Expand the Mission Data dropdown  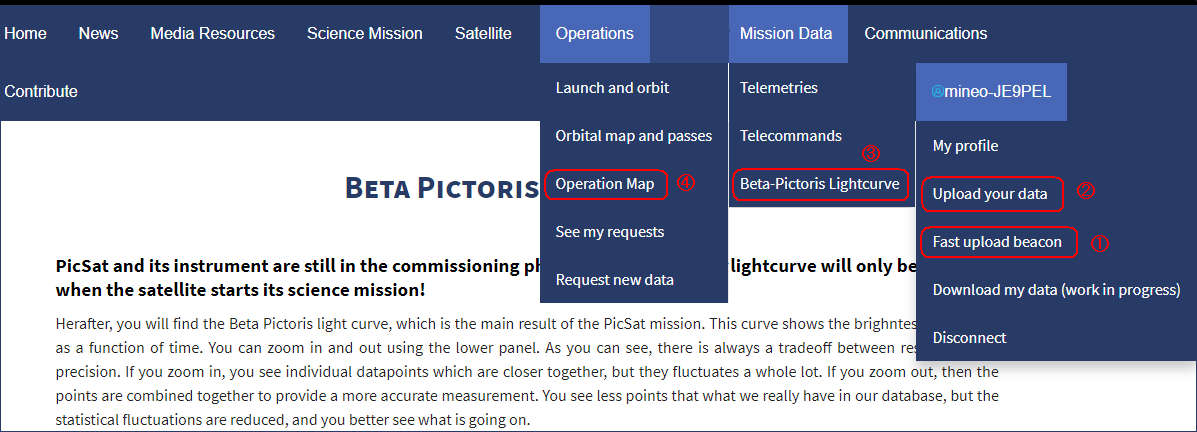[786, 34]
